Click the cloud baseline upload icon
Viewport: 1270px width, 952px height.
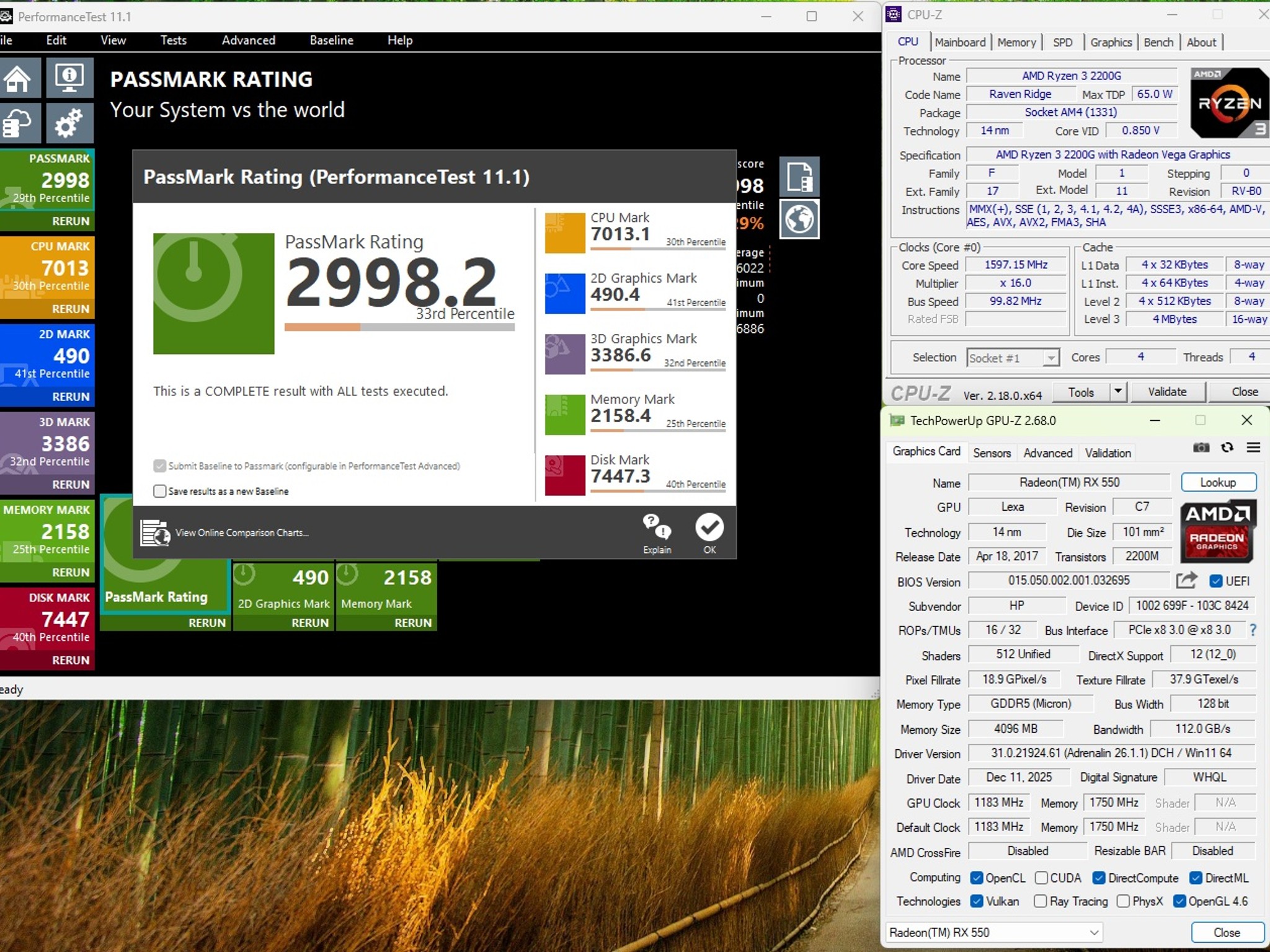[x=18, y=123]
